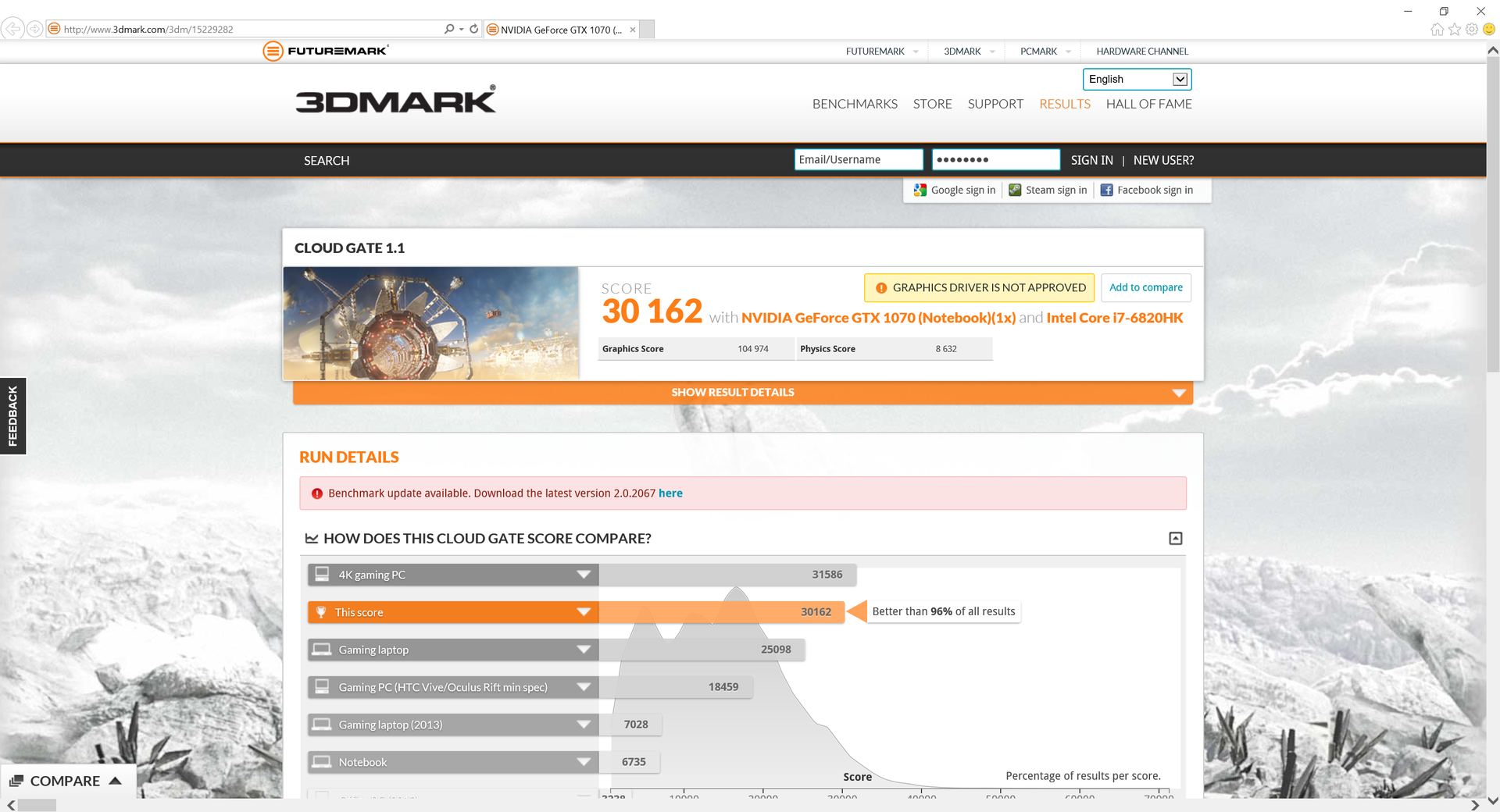Click the horizontal scrollbar thumb
1500x812 pixels.
[x=37, y=805]
